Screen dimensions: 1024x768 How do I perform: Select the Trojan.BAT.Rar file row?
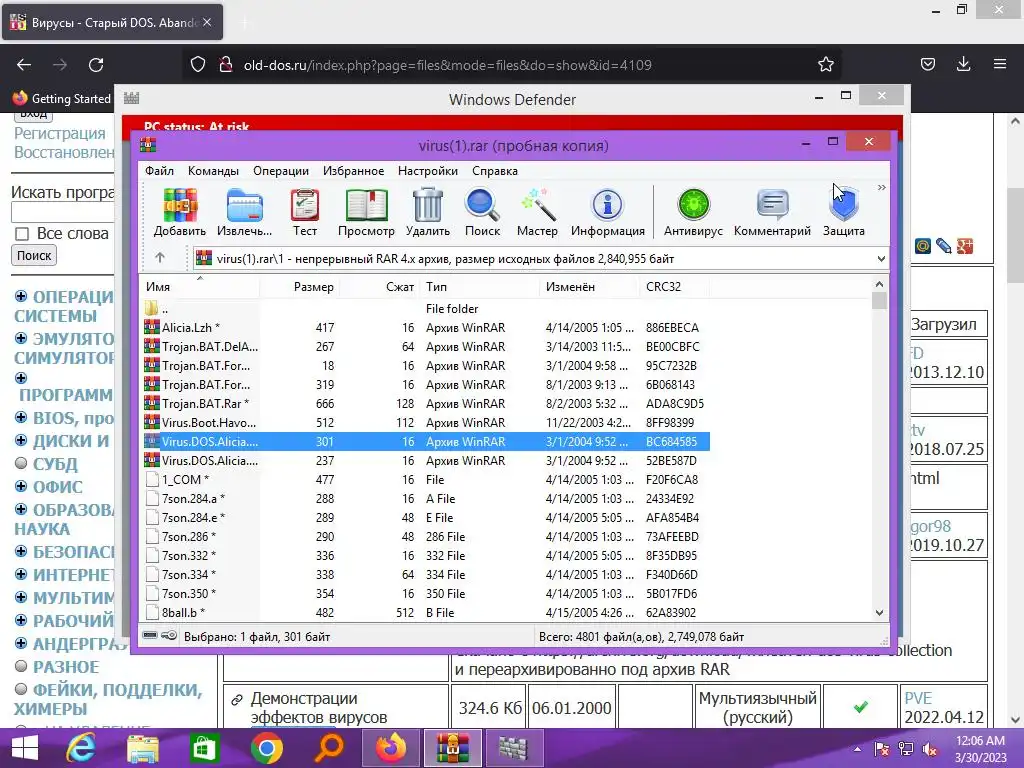click(426, 404)
